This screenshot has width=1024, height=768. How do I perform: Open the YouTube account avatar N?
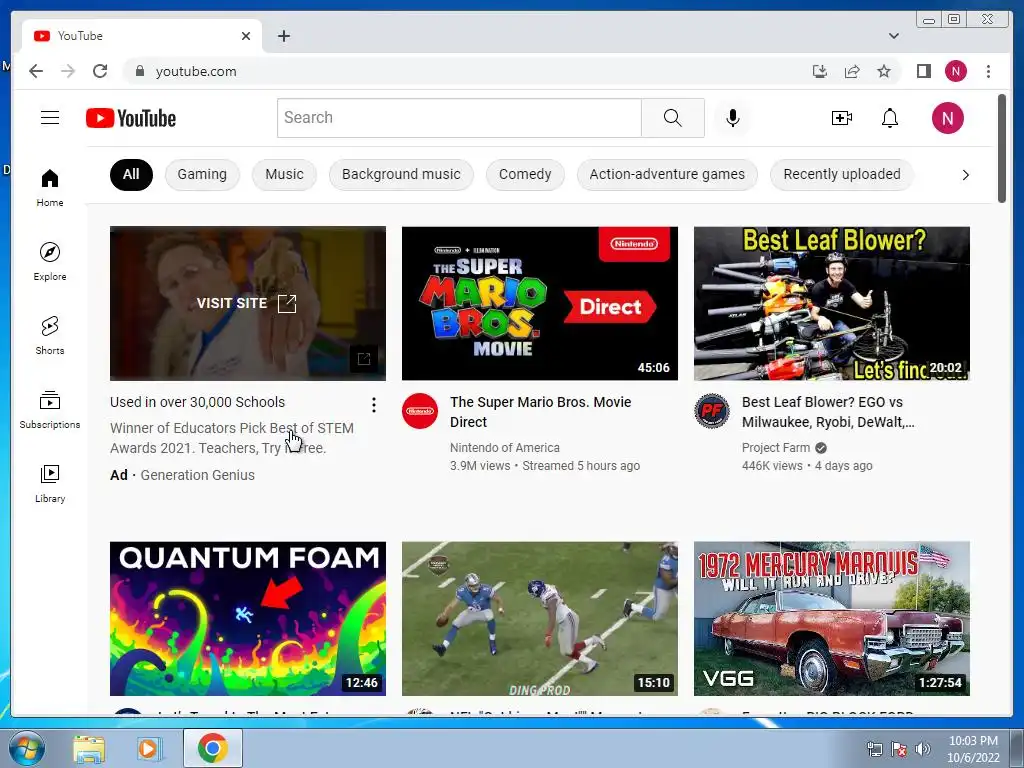[947, 118]
